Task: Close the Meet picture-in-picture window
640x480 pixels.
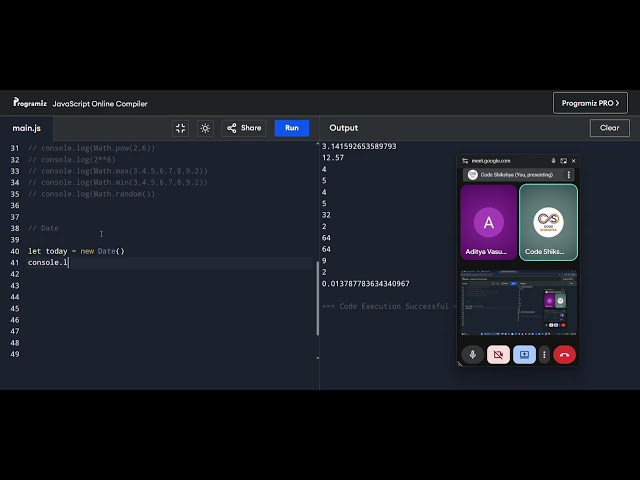Action: 573,161
